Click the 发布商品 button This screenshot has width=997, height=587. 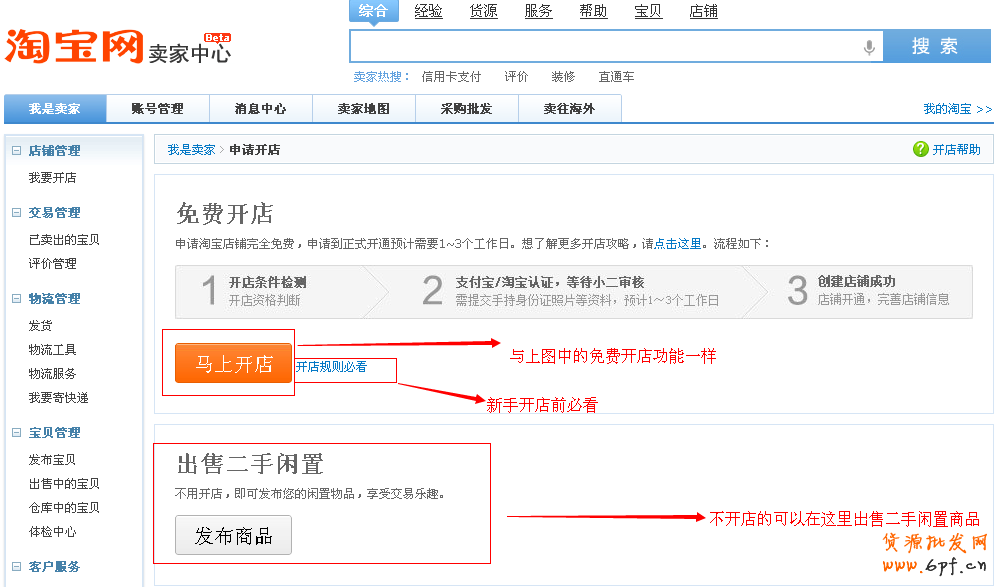pyautogui.click(x=233, y=535)
